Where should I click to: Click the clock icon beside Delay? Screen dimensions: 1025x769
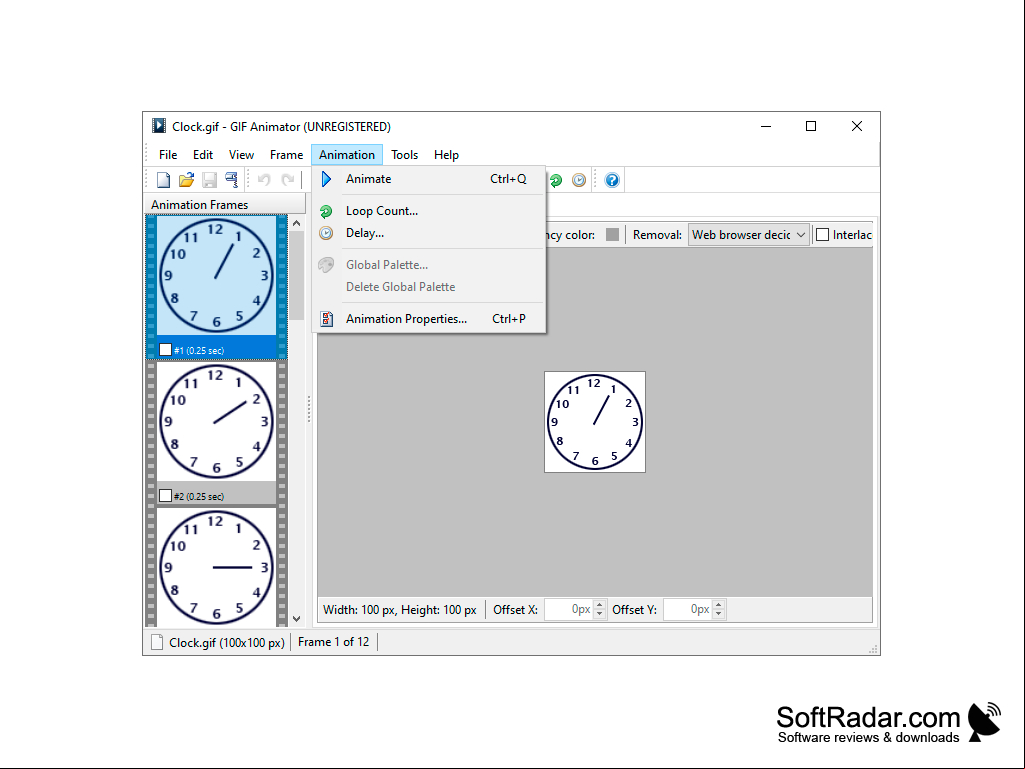coord(326,233)
